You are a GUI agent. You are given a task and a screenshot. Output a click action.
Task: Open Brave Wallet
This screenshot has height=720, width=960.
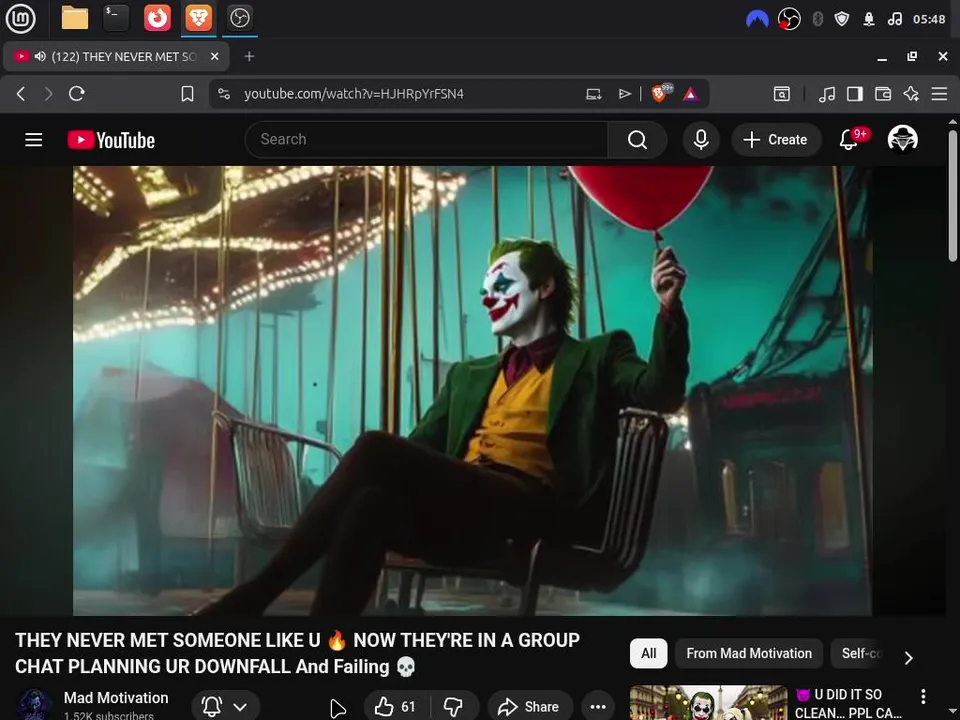click(x=883, y=94)
